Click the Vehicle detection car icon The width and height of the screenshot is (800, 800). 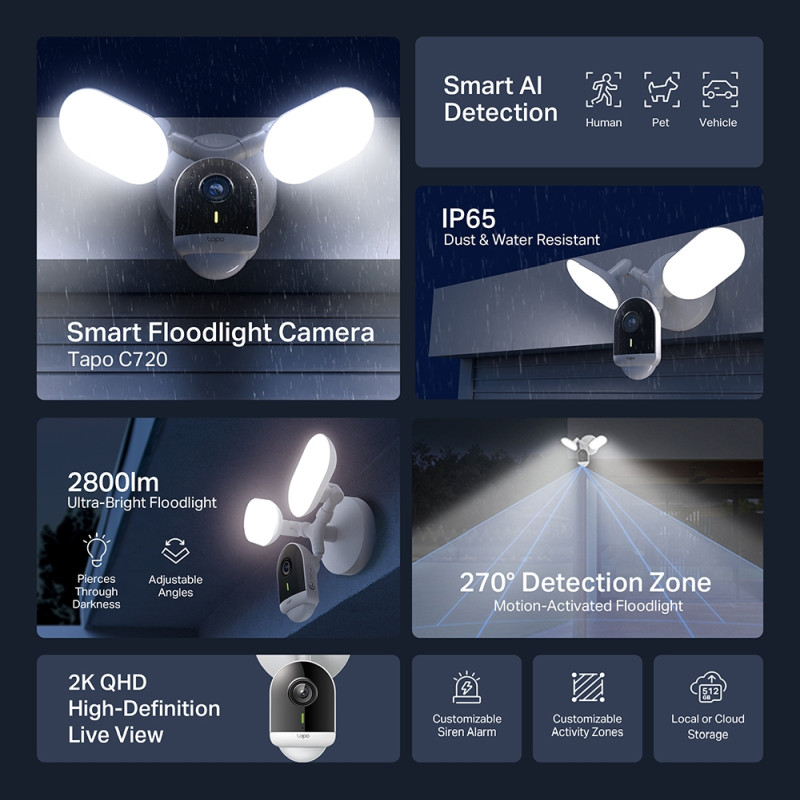click(720, 90)
